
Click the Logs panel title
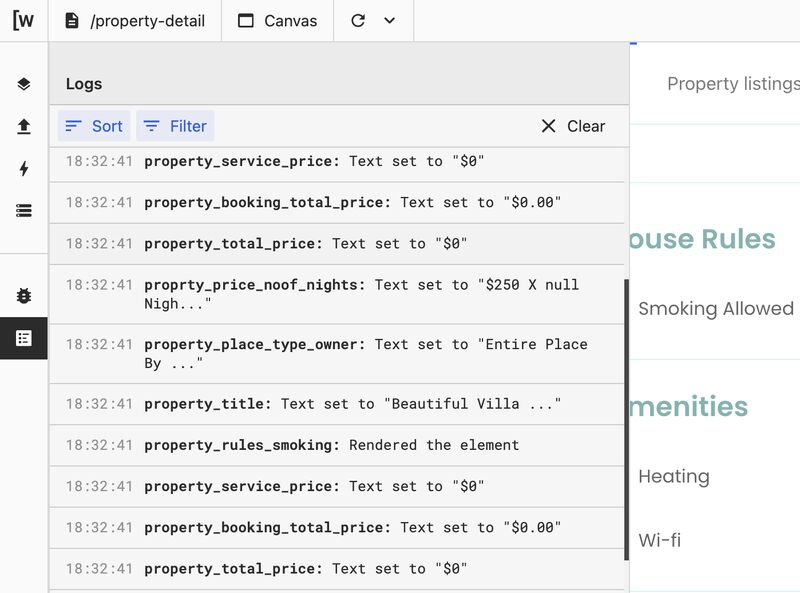click(84, 84)
